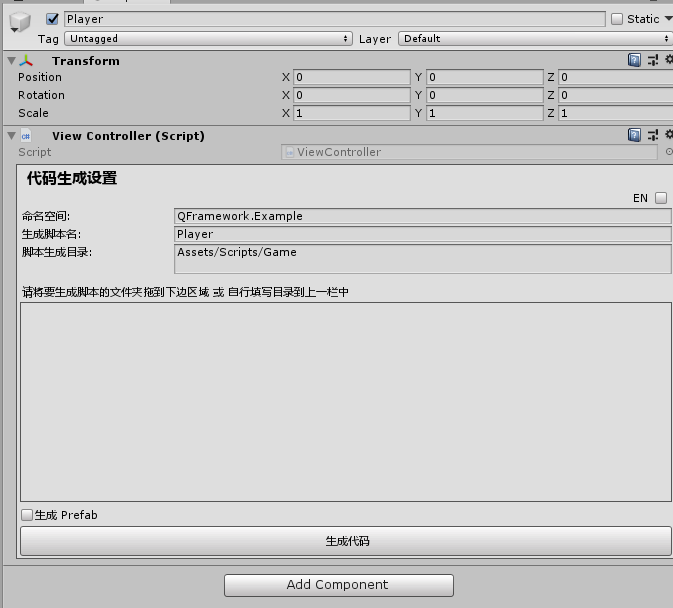
Task: Open the Static dropdown arrow
Action: point(668,19)
